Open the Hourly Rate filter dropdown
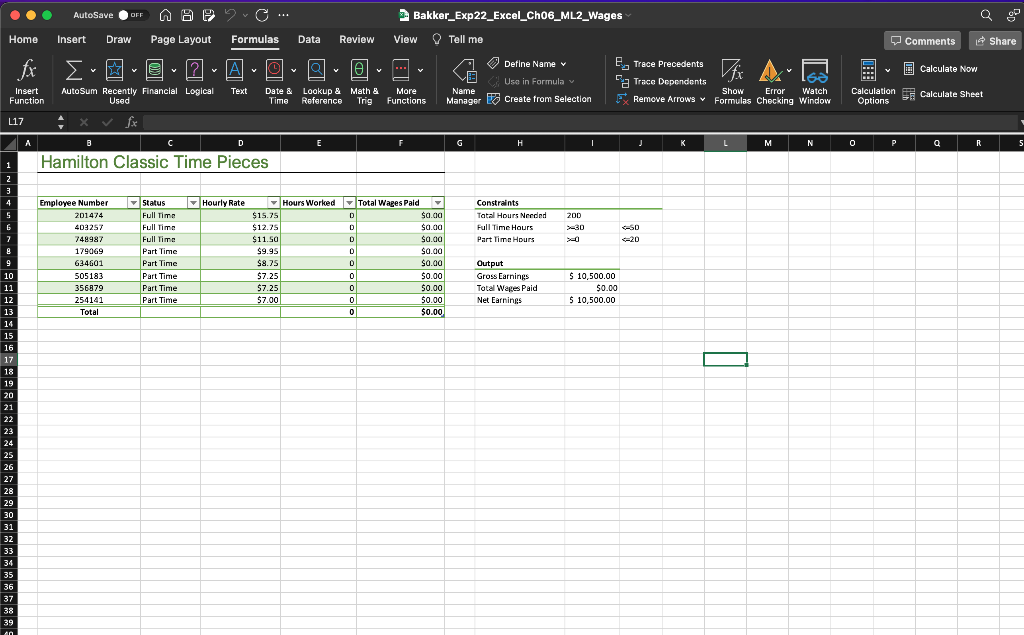 tap(274, 202)
